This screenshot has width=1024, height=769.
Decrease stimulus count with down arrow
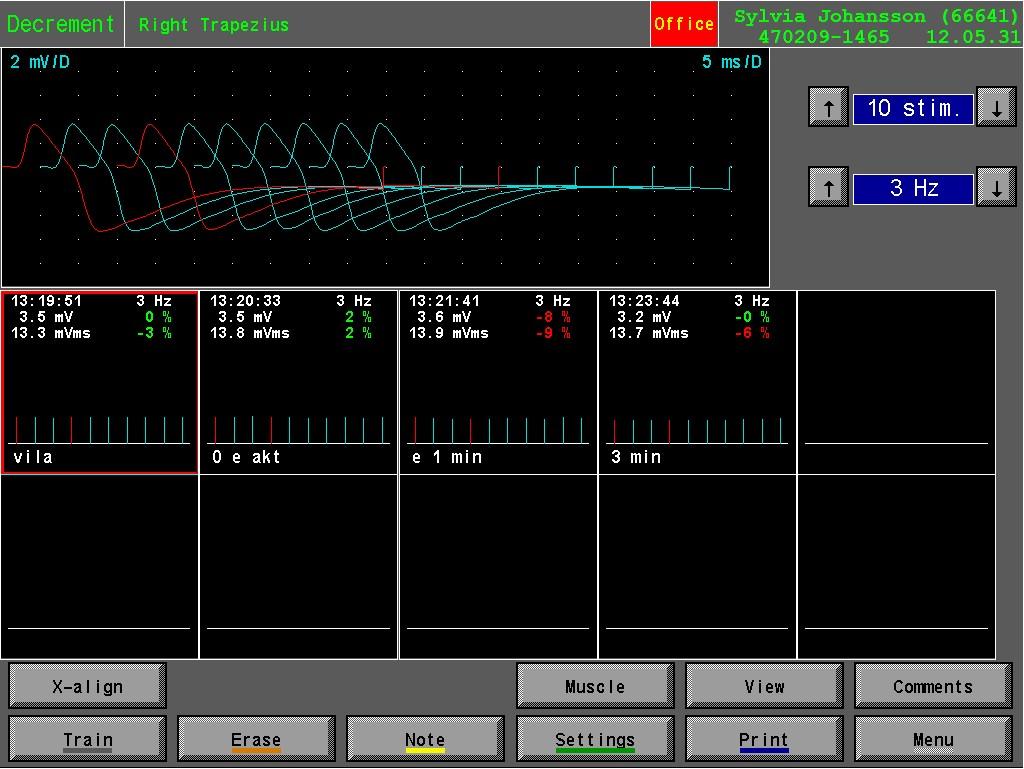(996, 107)
